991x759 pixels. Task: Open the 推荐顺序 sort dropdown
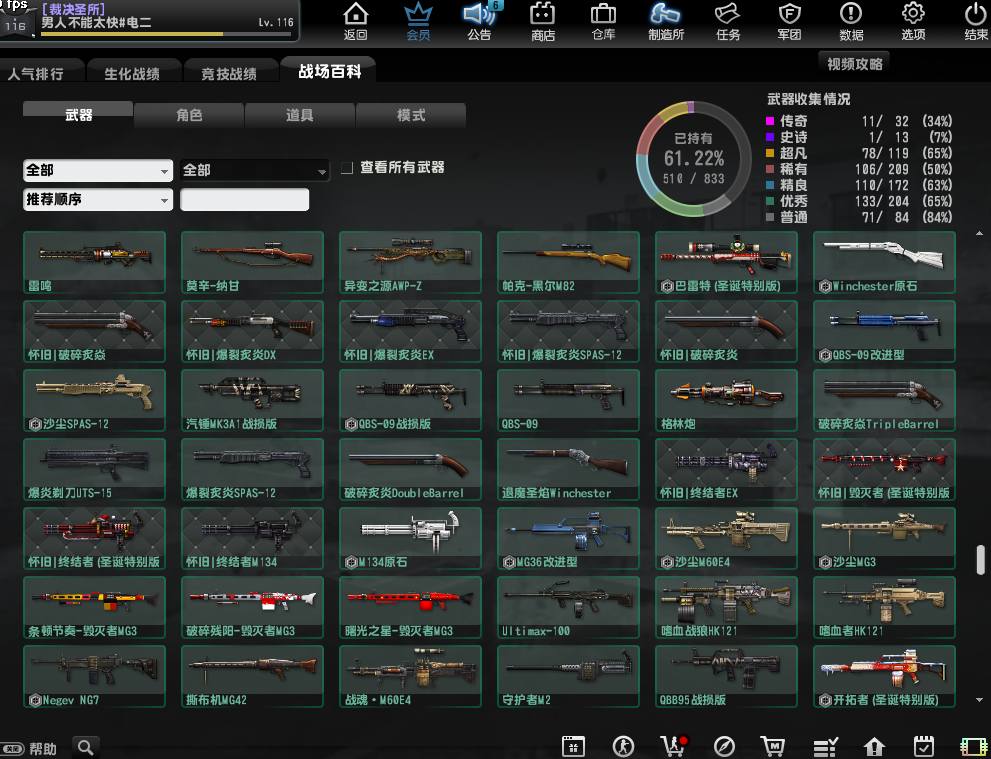tap(98, 200)
